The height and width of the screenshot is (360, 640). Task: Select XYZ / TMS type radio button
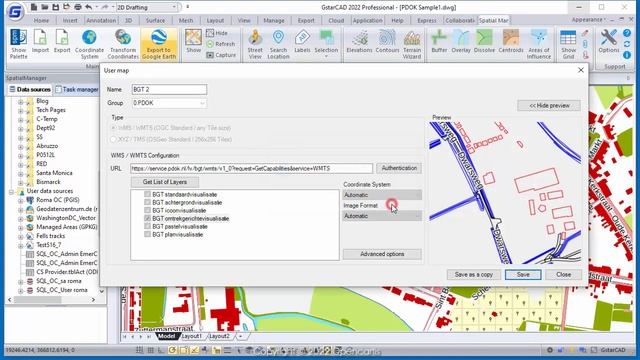coord(113,139)
